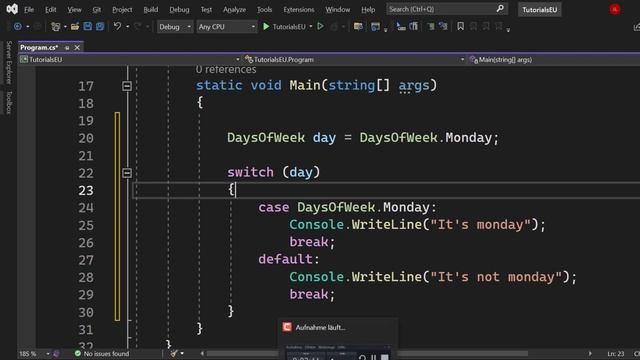Open dropdown arrow beside code cleanup broom

182,353
